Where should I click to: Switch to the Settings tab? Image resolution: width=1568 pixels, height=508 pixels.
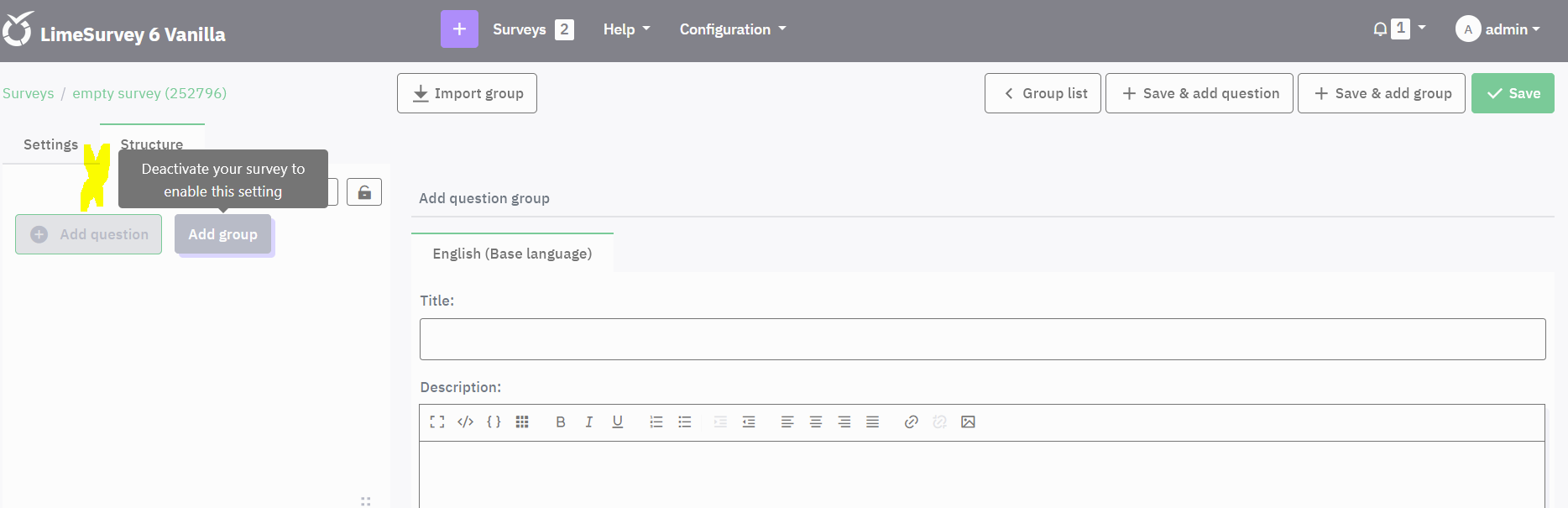50,144
